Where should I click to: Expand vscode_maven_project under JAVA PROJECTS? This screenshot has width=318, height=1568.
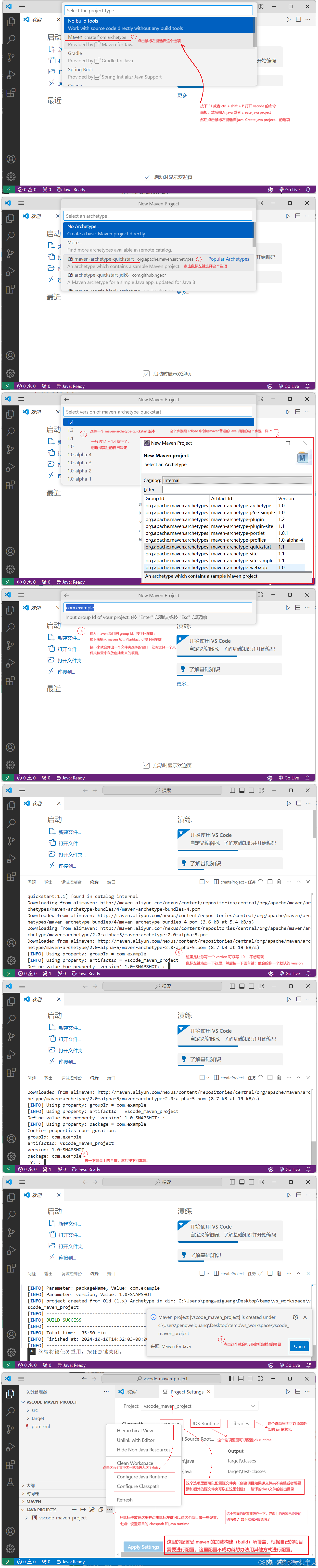63,1517
